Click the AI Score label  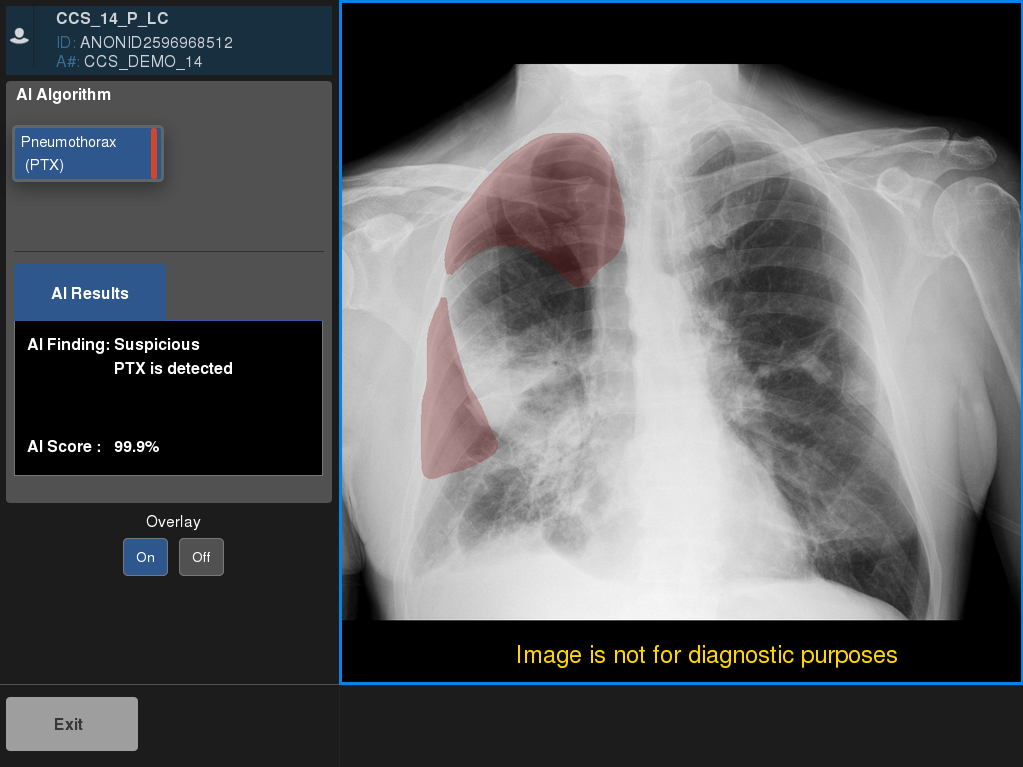[x=64, y=447]
